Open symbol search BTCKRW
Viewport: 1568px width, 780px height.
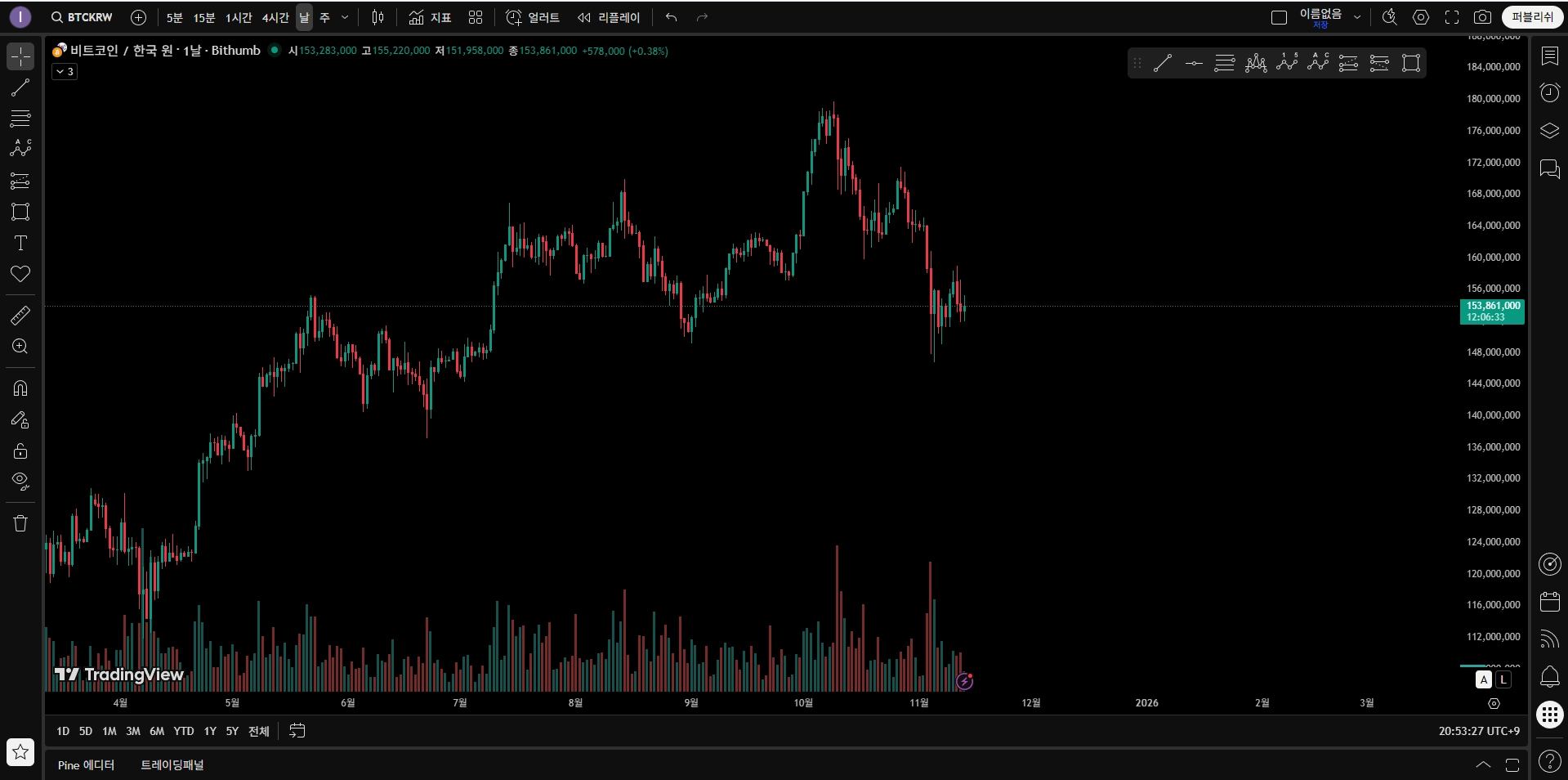pos(81,17)
